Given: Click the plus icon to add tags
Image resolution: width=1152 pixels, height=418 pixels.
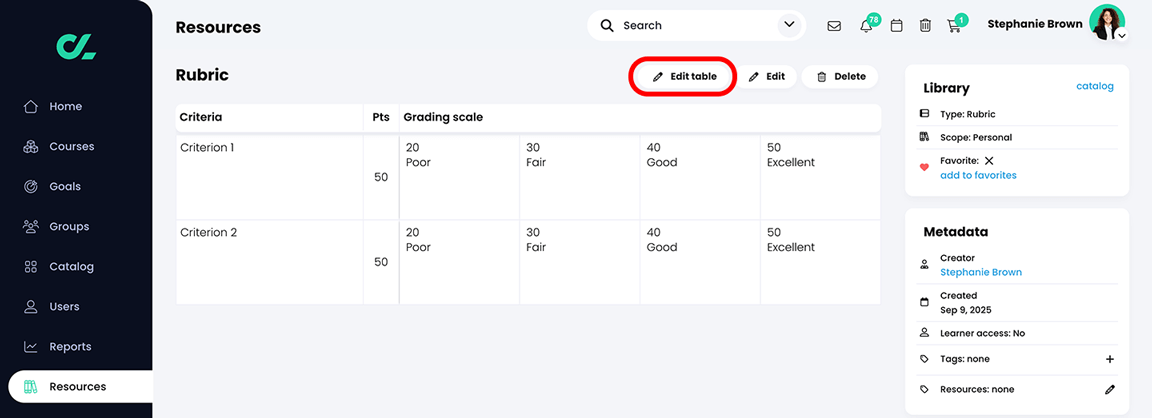Looking at the screenshot, I should (x=1109, y=359).
